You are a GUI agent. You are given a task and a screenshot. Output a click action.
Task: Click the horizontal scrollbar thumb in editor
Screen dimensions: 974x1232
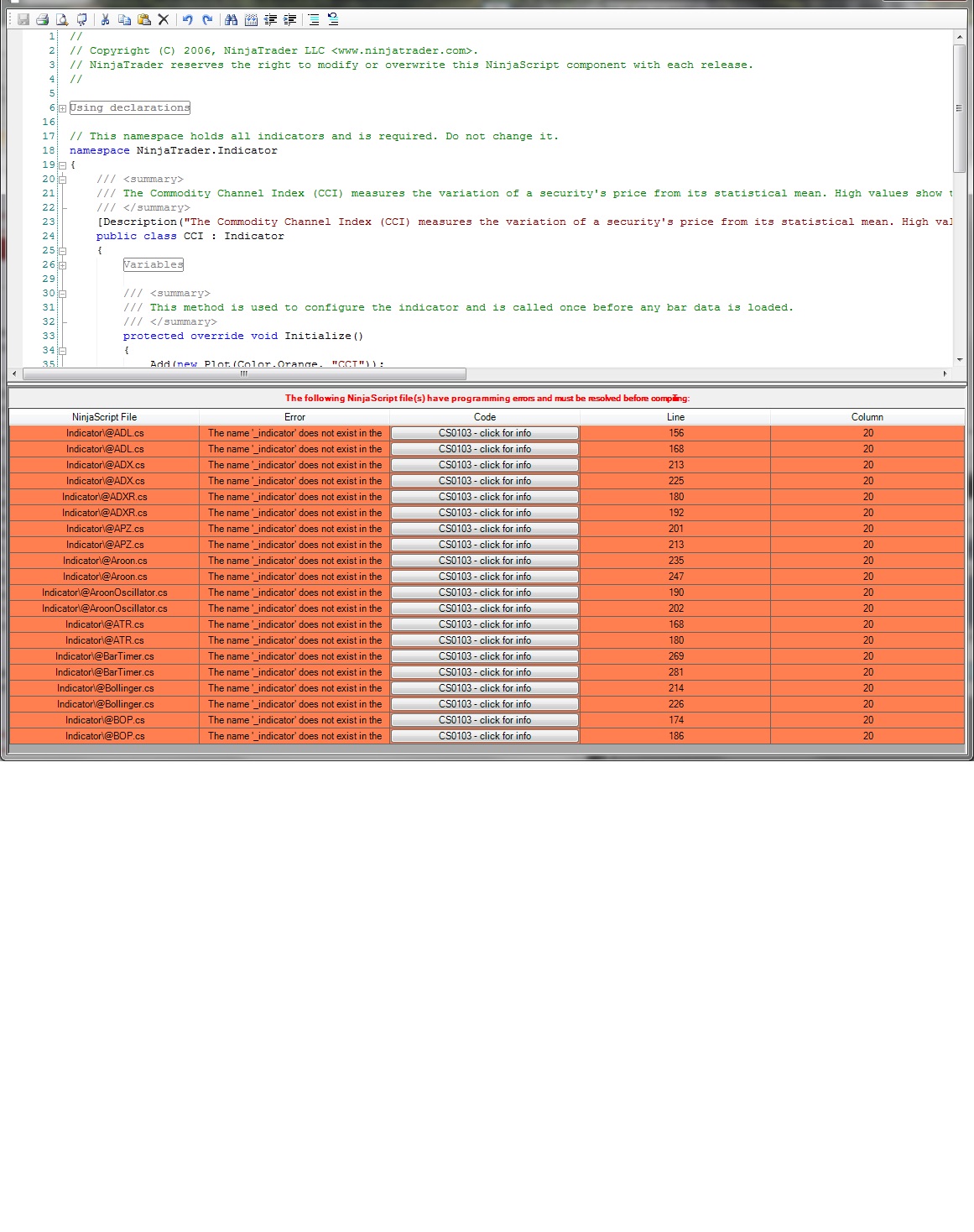[244, 373]
